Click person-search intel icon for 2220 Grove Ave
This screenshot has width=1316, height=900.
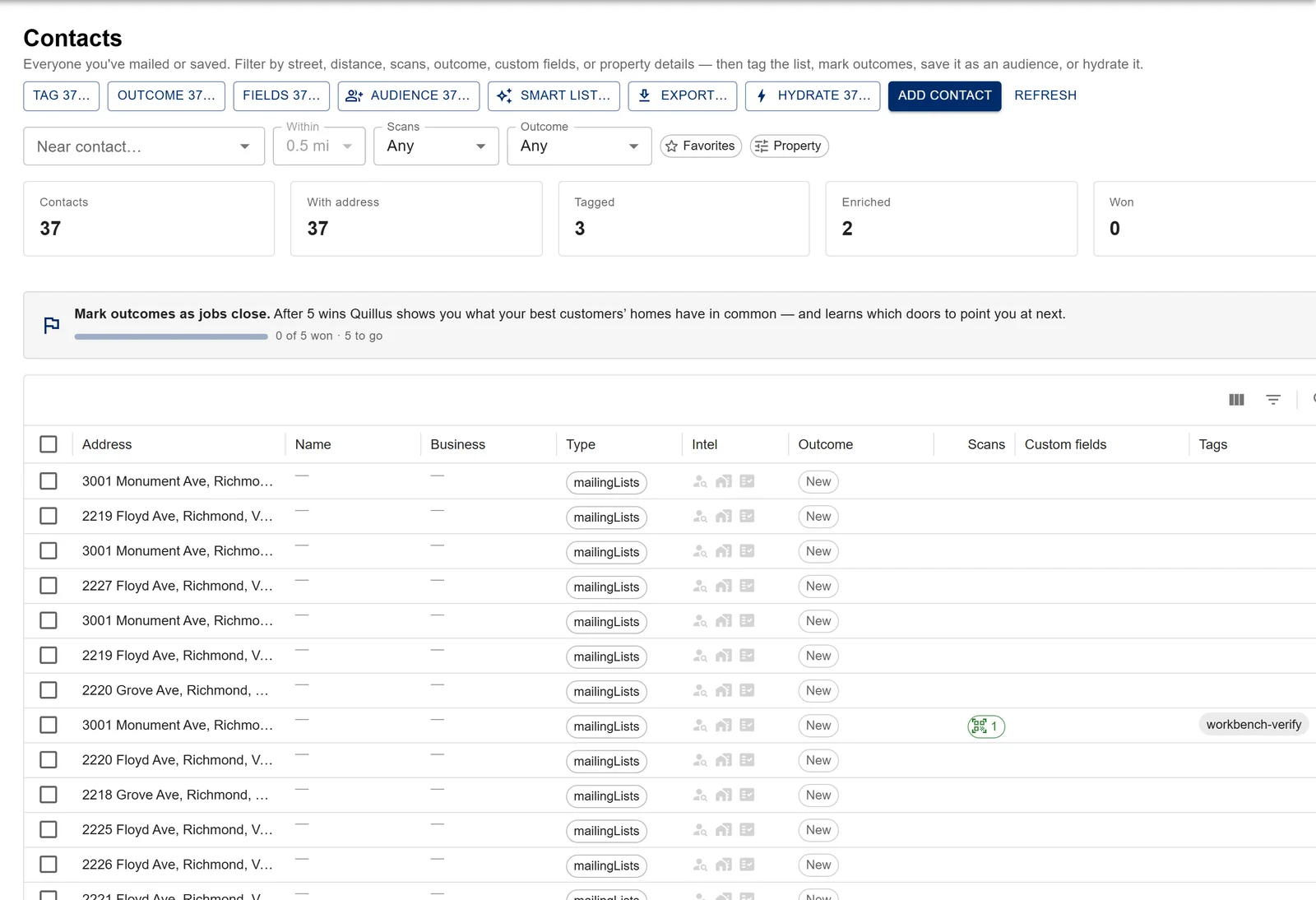[700, 691]
